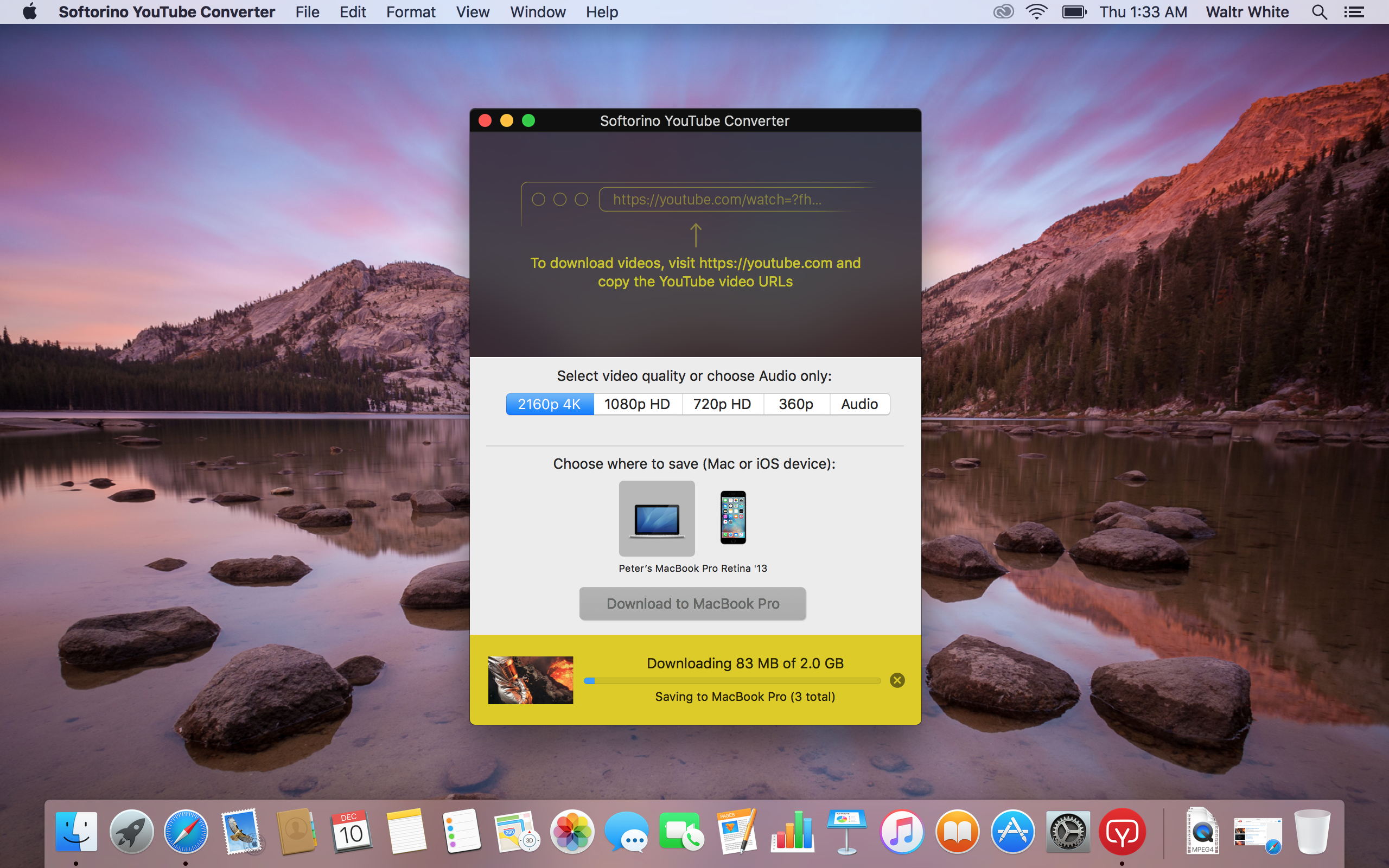Screen dimensions: 1389x868
Task: Switch quality to 1080p HD
Action: click(637, 404)
